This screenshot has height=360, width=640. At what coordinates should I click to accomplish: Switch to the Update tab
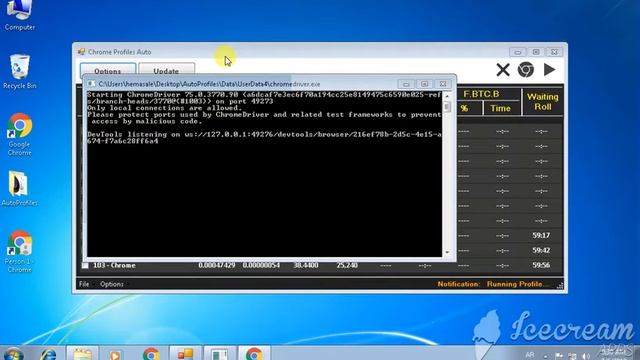[166, 71]
